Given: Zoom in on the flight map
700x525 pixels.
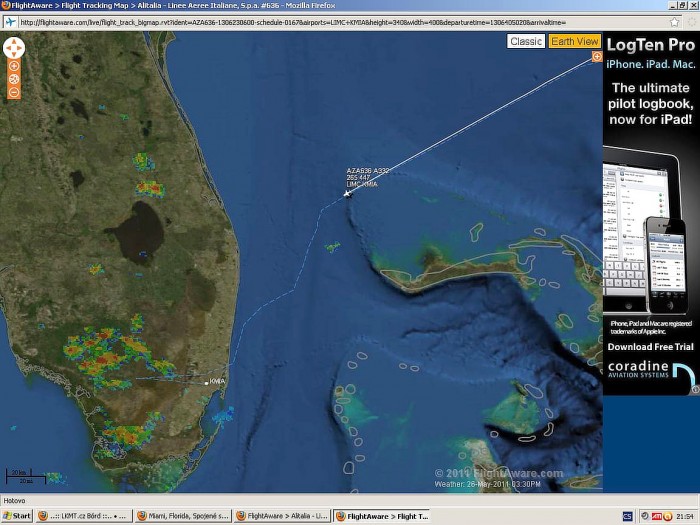Looking at the screenshot, I should pyautogui.click(x=14, y=66).
